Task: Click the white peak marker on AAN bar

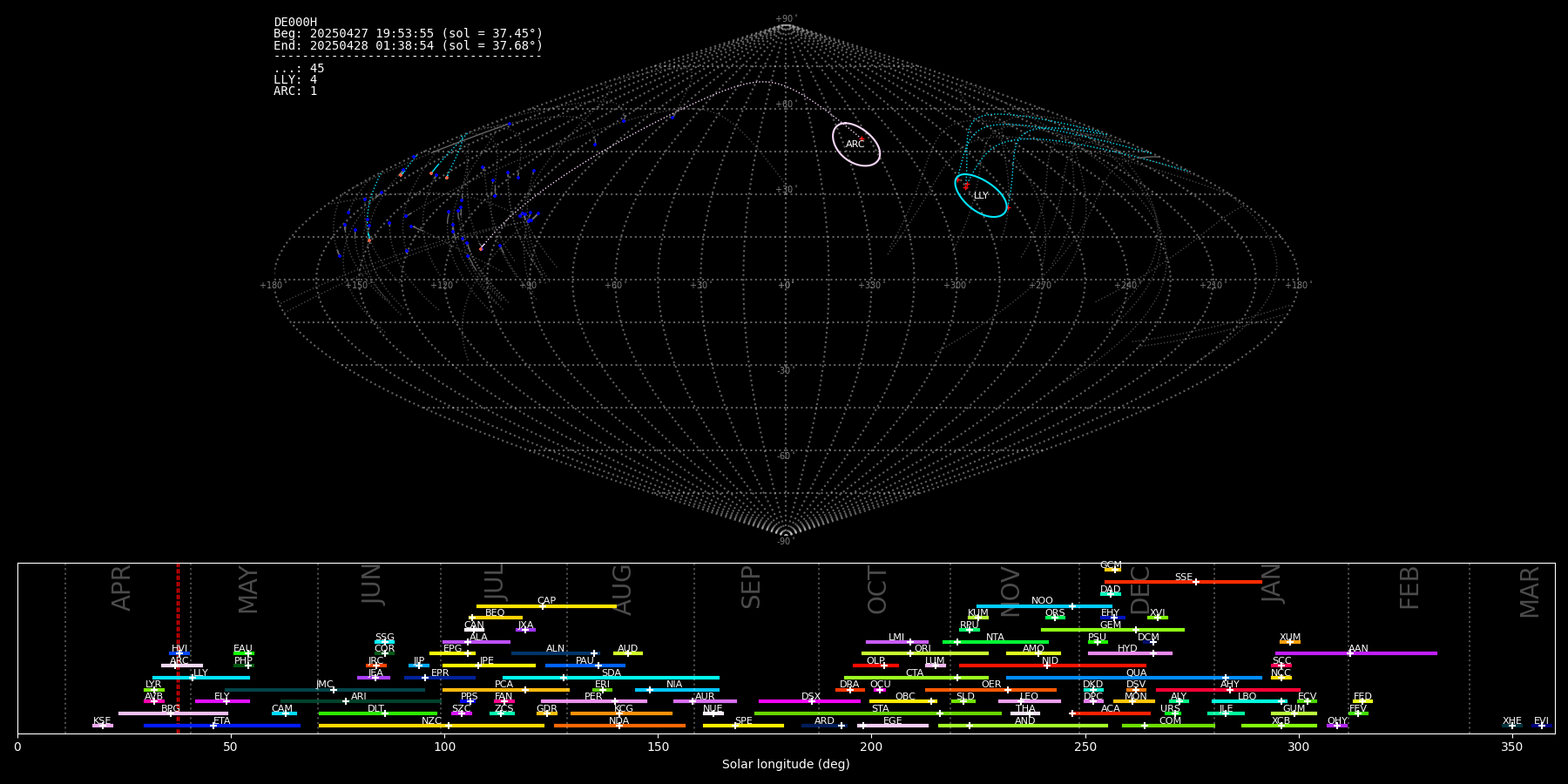Action: 1350,653
